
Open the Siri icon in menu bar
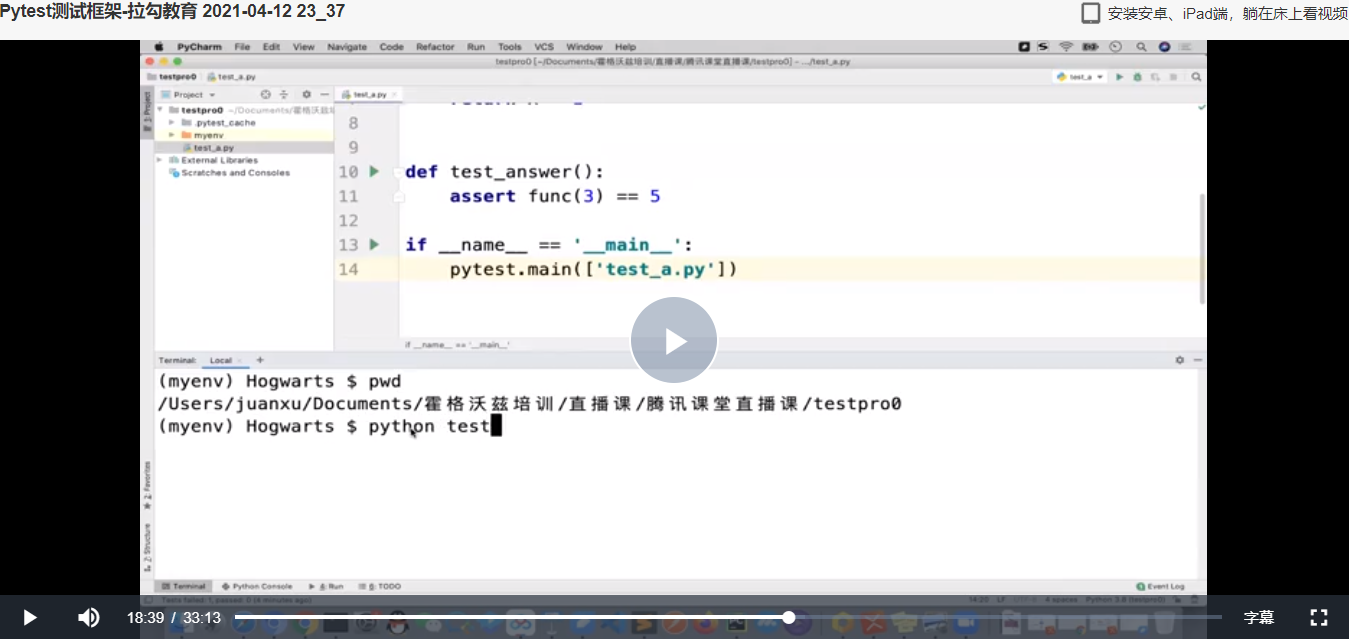(x=1164, y=47)
